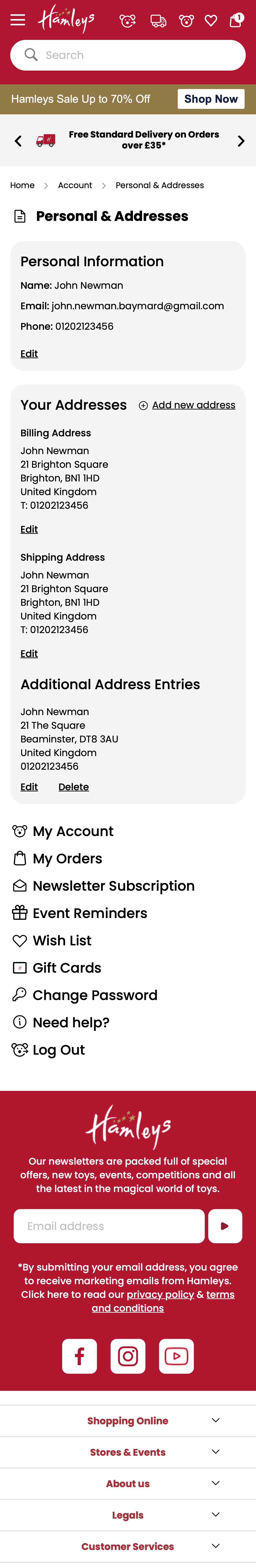Viewport: 256px width, 1568px height.
Task: Expand the Shopping Online section
Action: click(128, 1421)
